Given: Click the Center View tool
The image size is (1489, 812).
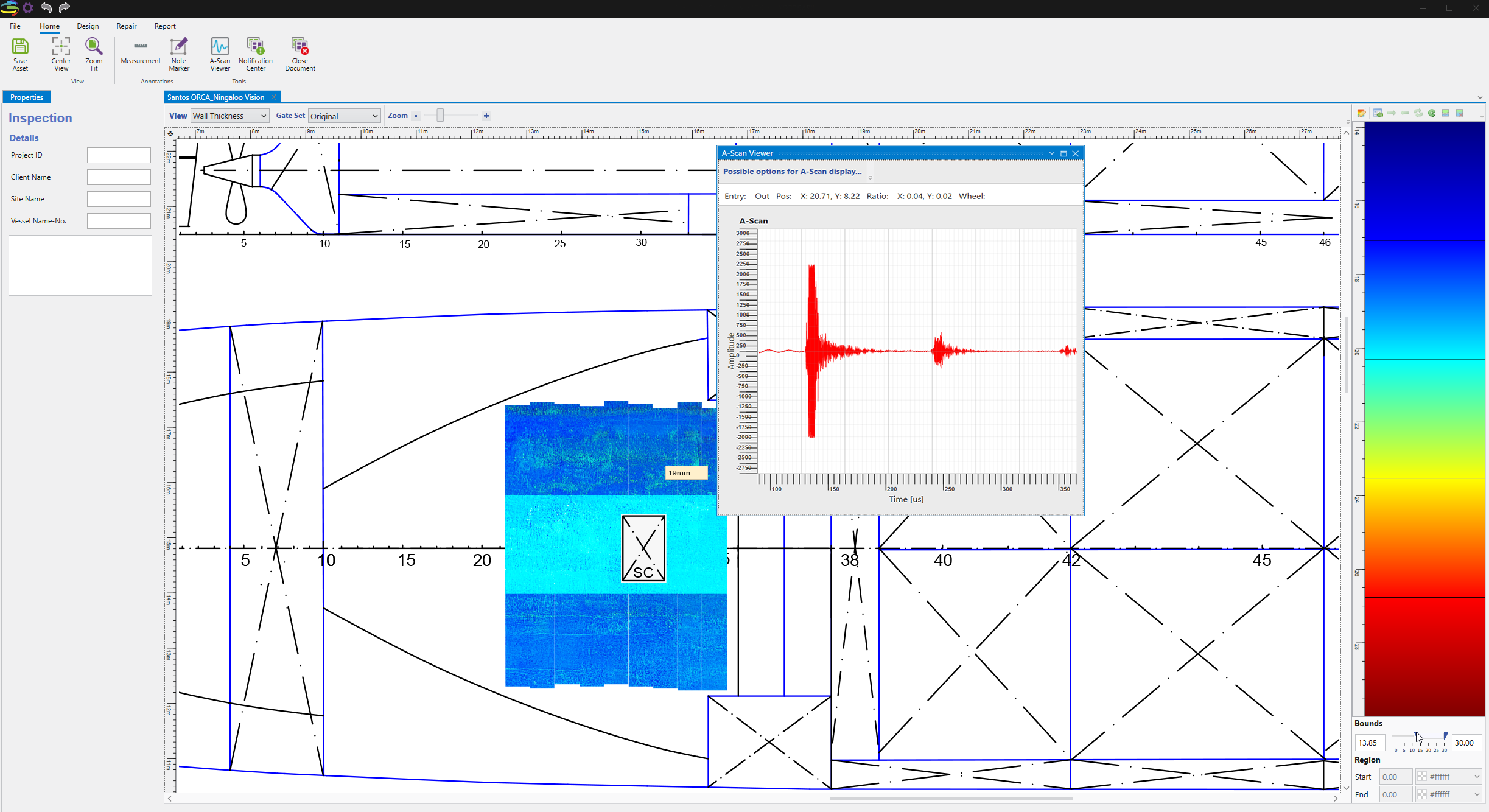Looking at the screenshot, I should click(61, 47).
